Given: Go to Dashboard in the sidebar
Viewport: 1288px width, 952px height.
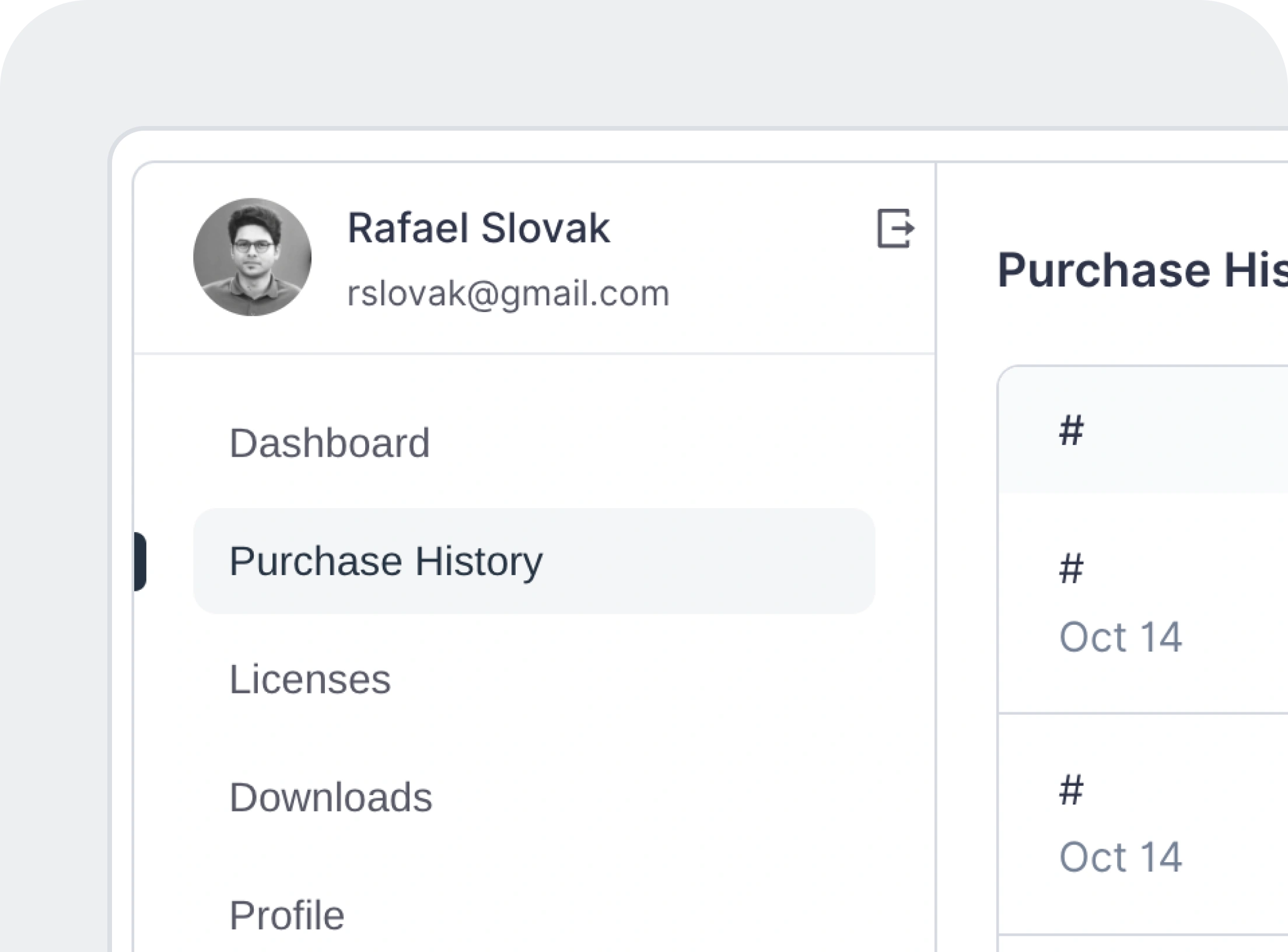Looking at the screenshot, I should tap(330, 443).
